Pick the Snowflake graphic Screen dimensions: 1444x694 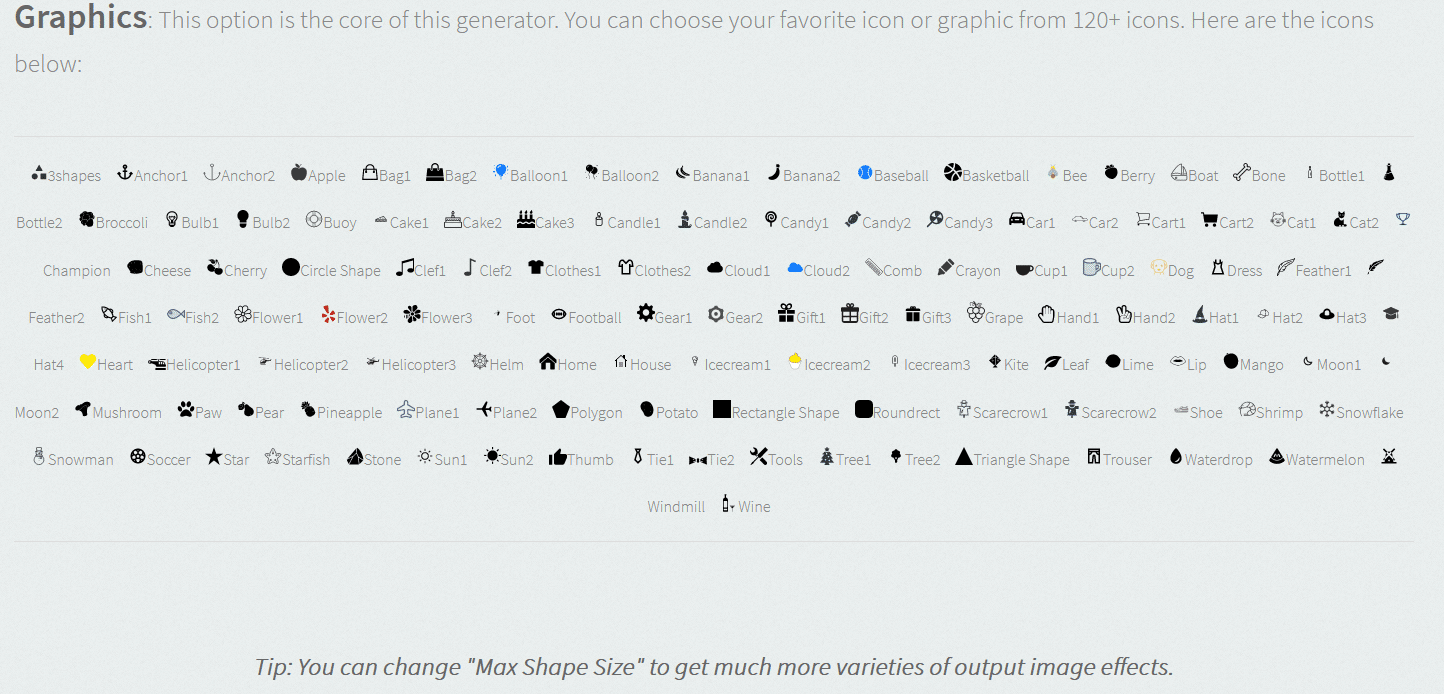[1327, 409]
